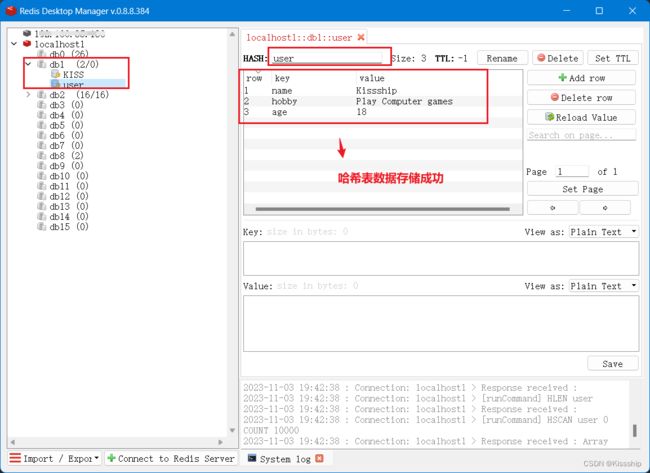Click the Search on page input field
The height and width of the screenshot is (473, 650).
(582, 135)
